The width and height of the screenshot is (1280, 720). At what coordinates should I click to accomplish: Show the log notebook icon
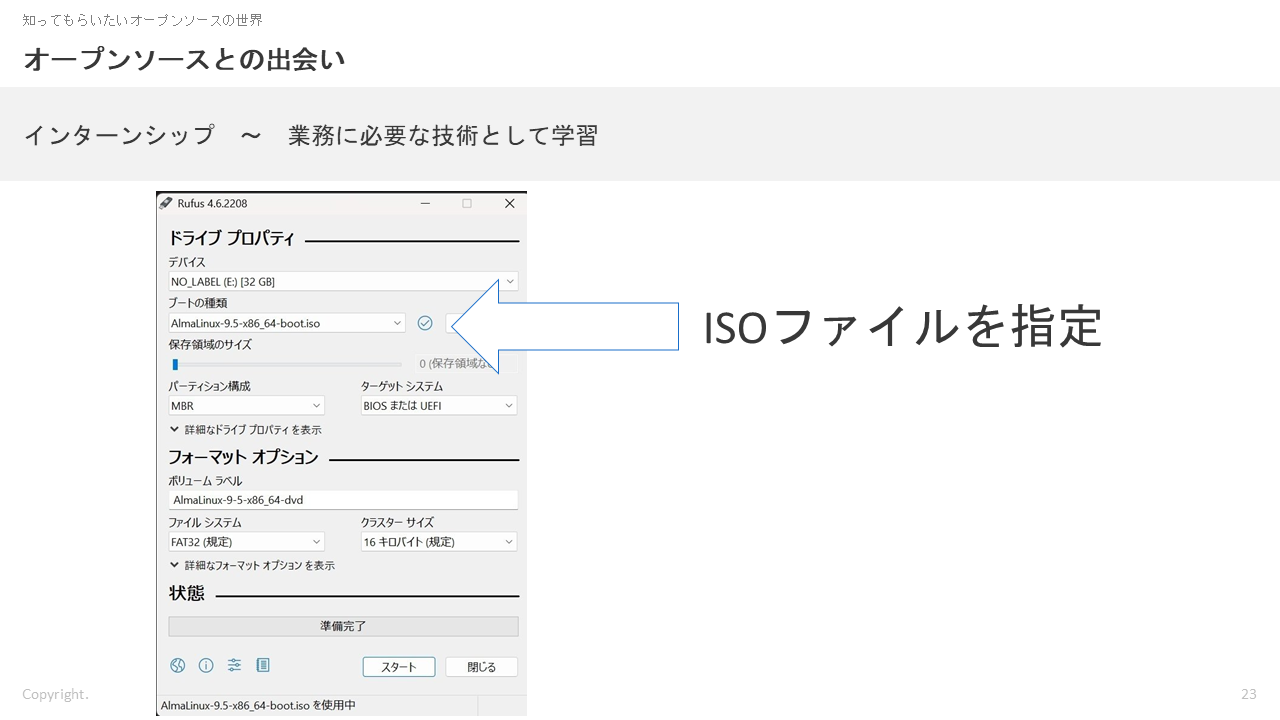(x=263, y=666)
